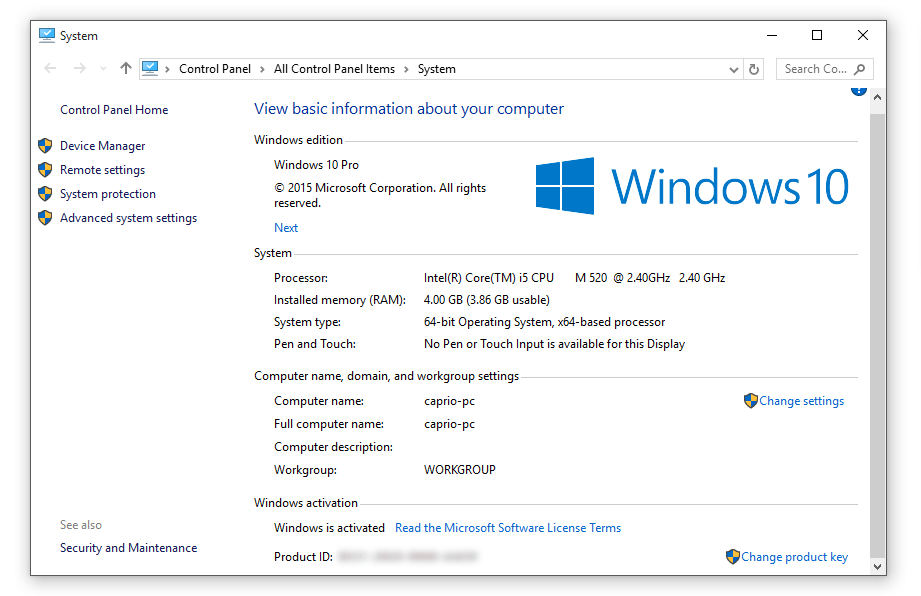Click the computer icon in address bar
This screenshot has height=596, width=921.
click(150, 69)
